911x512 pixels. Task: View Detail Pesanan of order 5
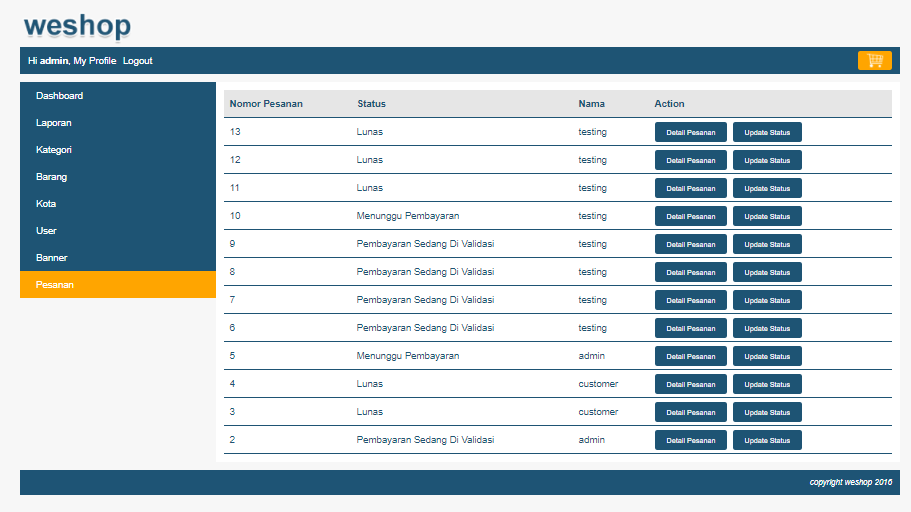(691, 356)
